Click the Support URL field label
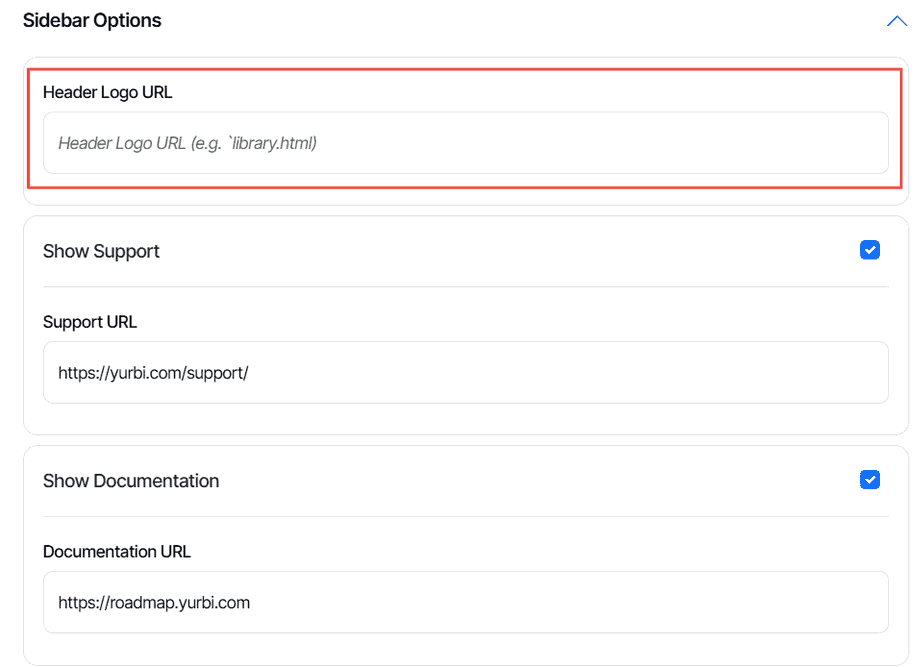920x667 pixels. (90, 322)
